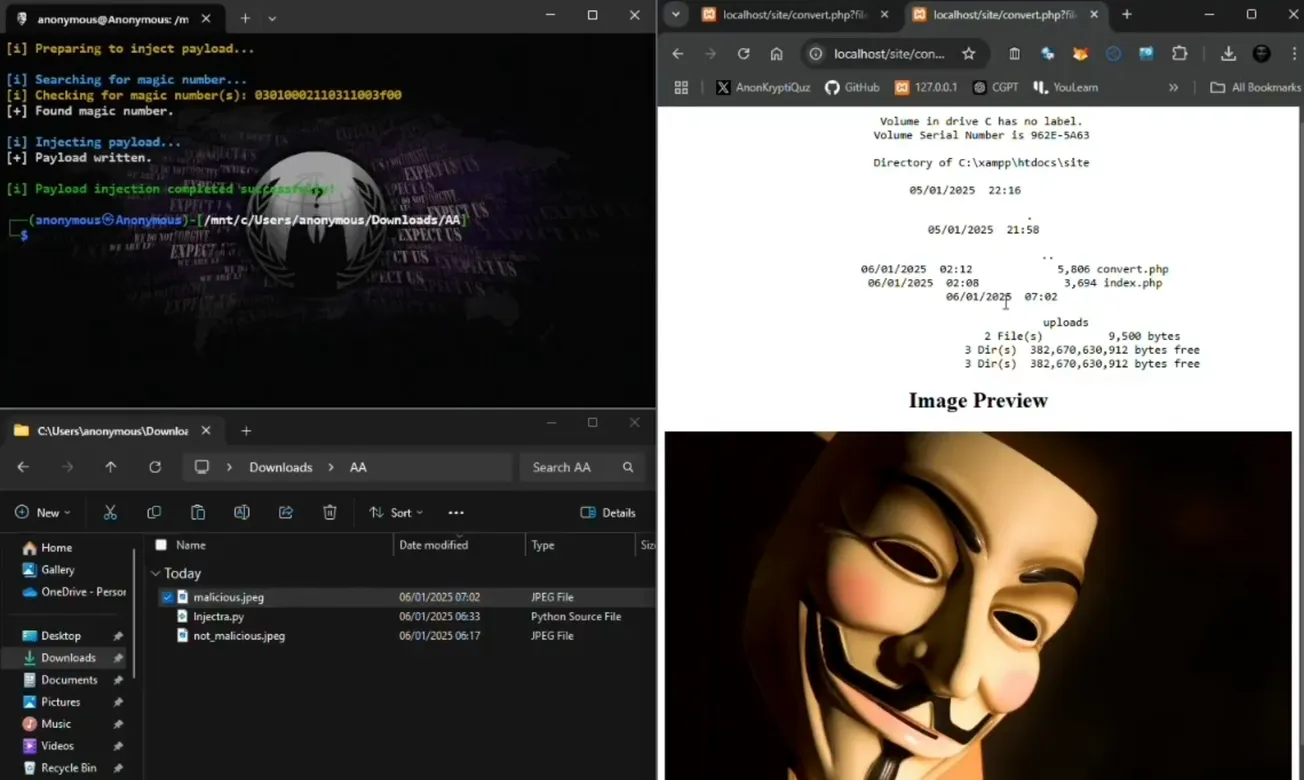The height and width of the screenshot is (780, 1304).
Task: Click the bookmark star in the address bar
Action: 968,54
